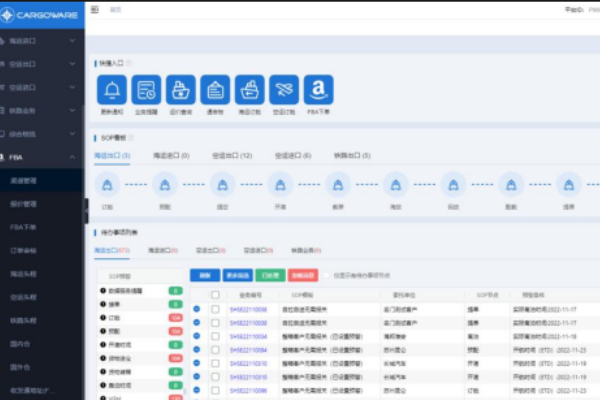Viewport: 600px width, 400px height.
Task: Click the blue refresh button above table
Action: (204, 275)
